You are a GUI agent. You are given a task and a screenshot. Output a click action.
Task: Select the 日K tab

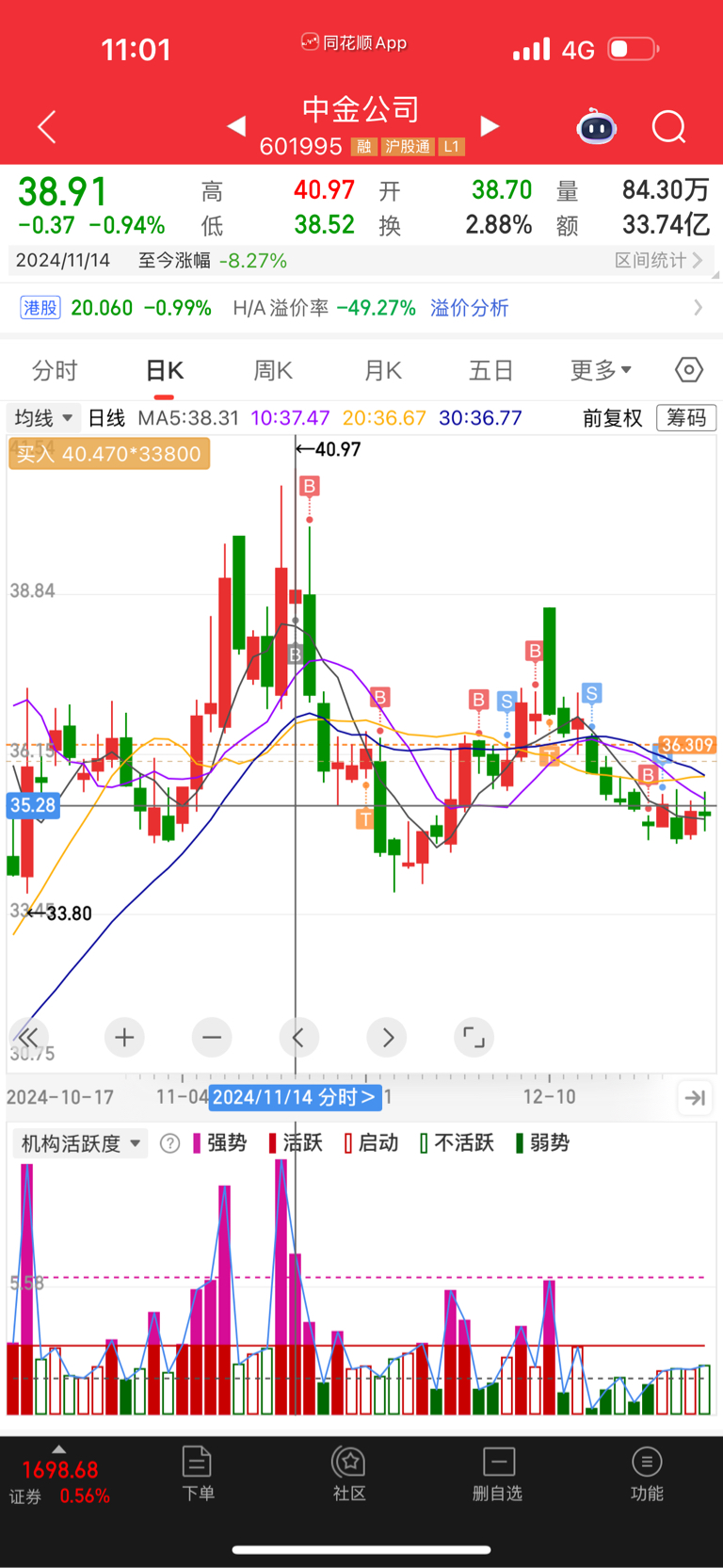pos(165,370)
